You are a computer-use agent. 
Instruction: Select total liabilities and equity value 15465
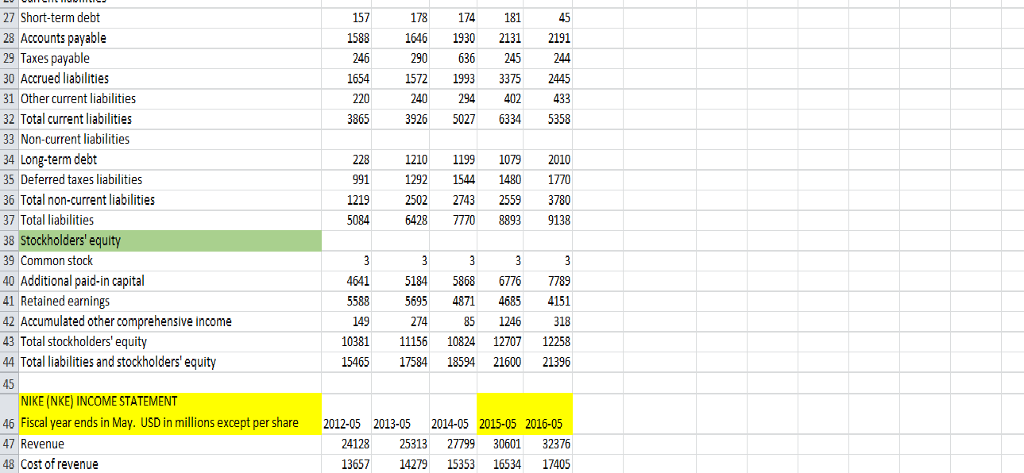click(x=347, y=362)
